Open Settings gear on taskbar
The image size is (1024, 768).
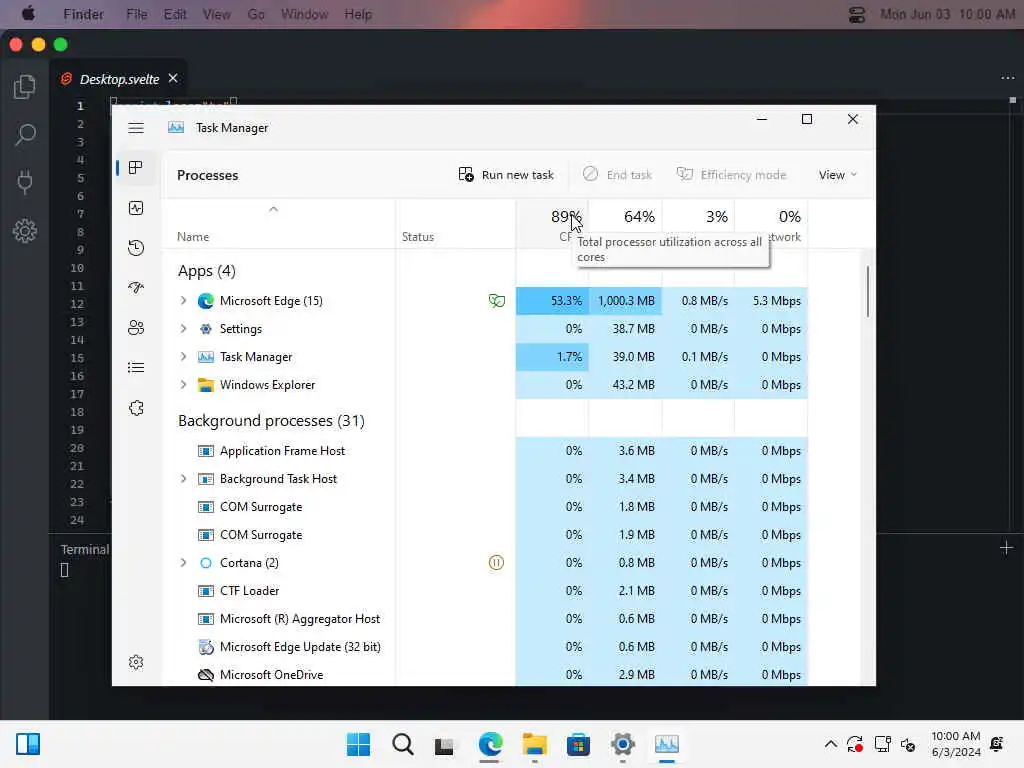pyautogui.click(x=623, y=744)
